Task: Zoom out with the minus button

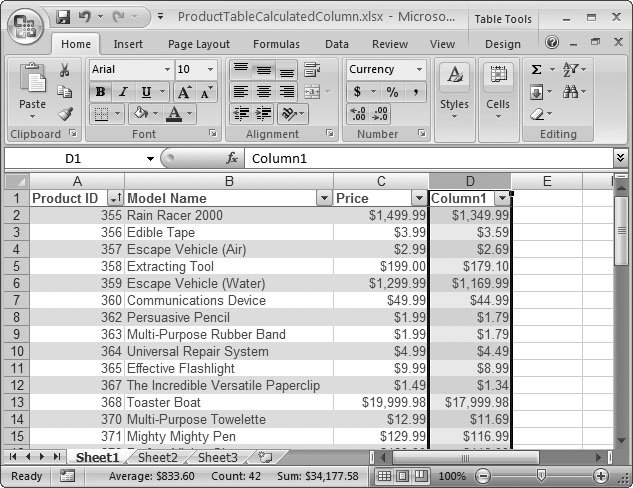Action: pos(483,476)
